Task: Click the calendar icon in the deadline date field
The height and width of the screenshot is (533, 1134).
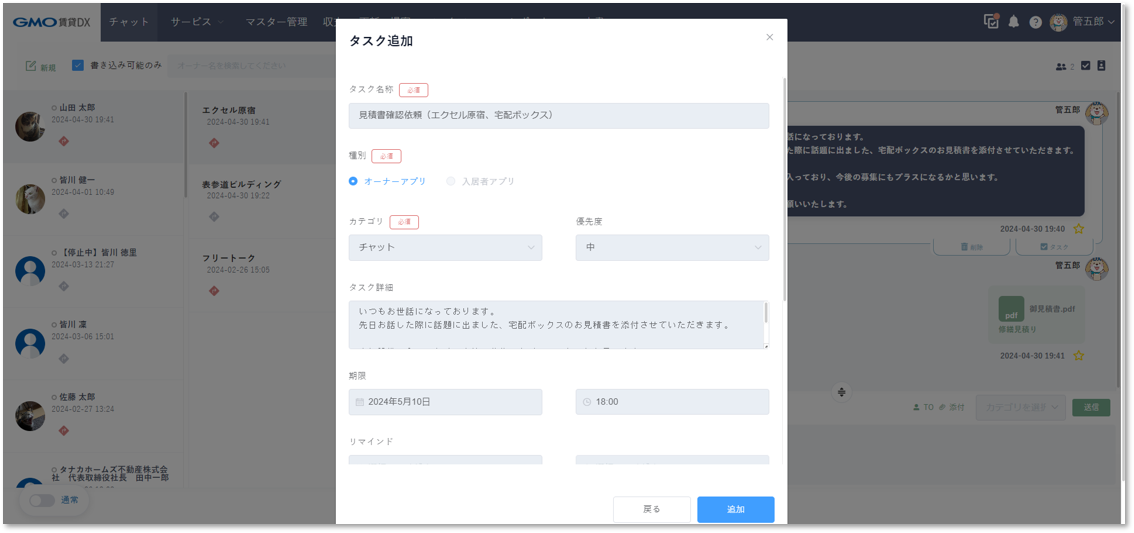Action: click(x=359, y=401)
